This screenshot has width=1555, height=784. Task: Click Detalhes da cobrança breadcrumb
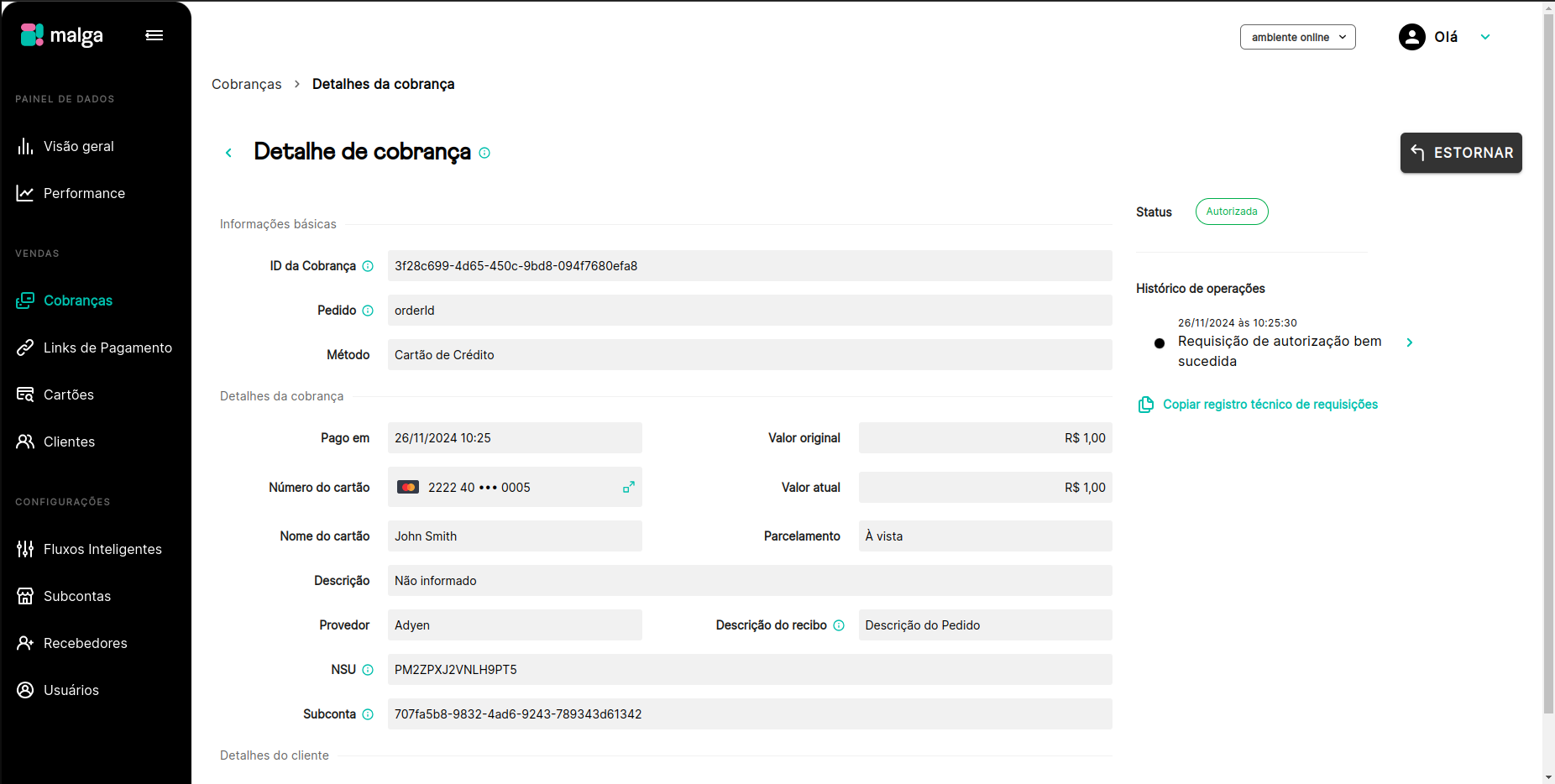(x=383, y=84)
